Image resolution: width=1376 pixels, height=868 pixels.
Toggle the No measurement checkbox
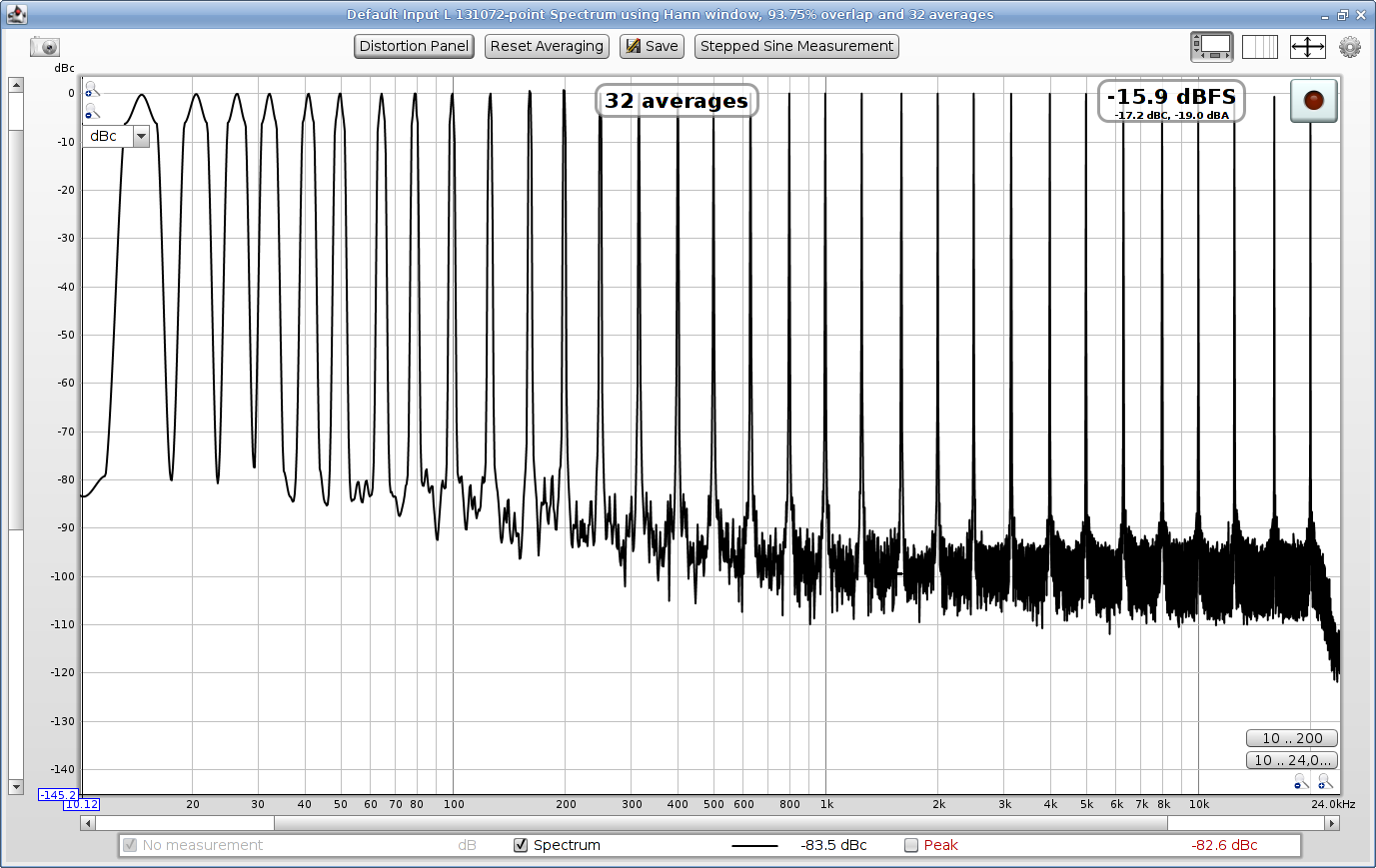(129, 845)
